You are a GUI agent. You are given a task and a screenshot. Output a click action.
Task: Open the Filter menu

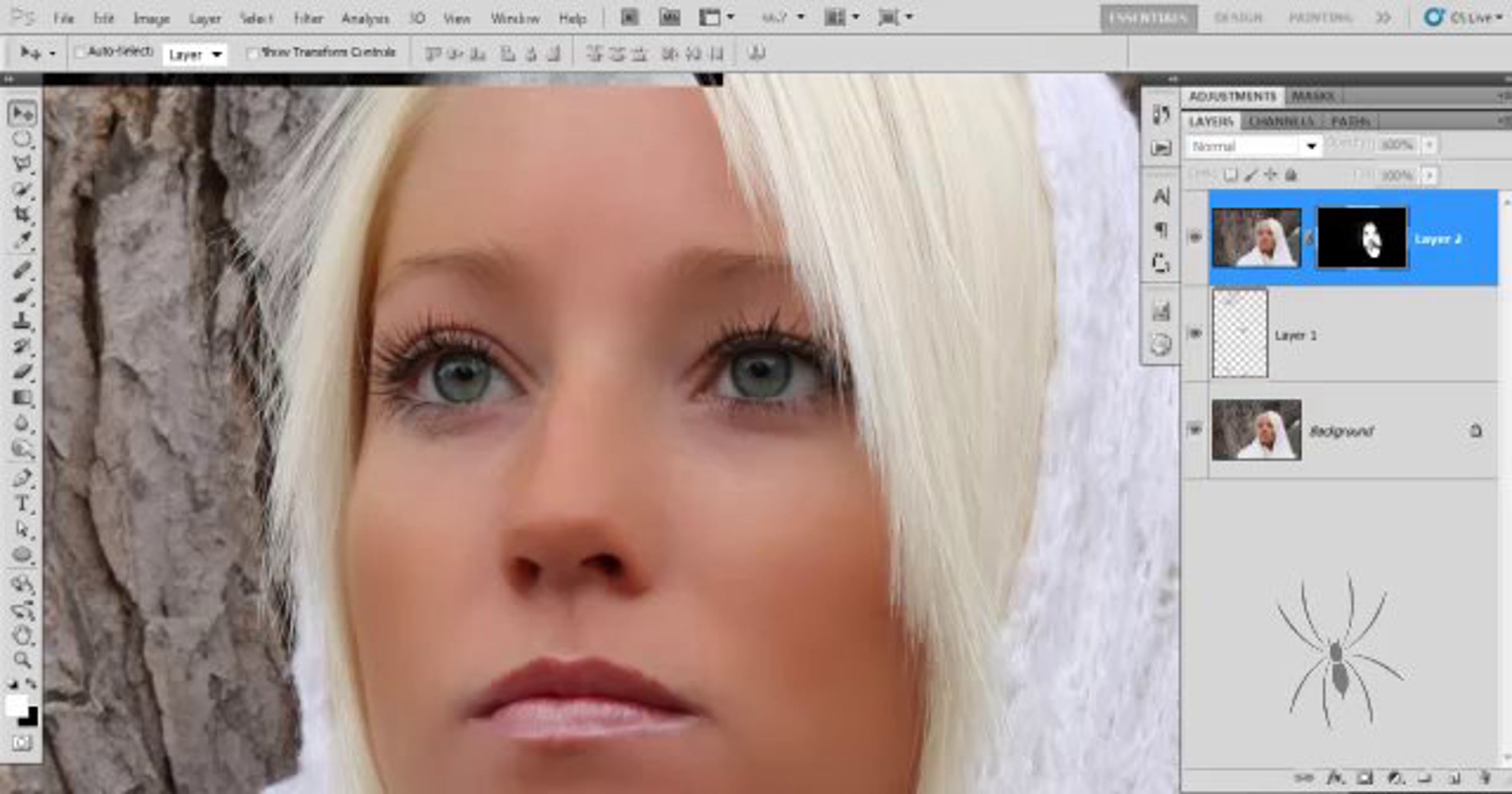[x=309, y=18]
